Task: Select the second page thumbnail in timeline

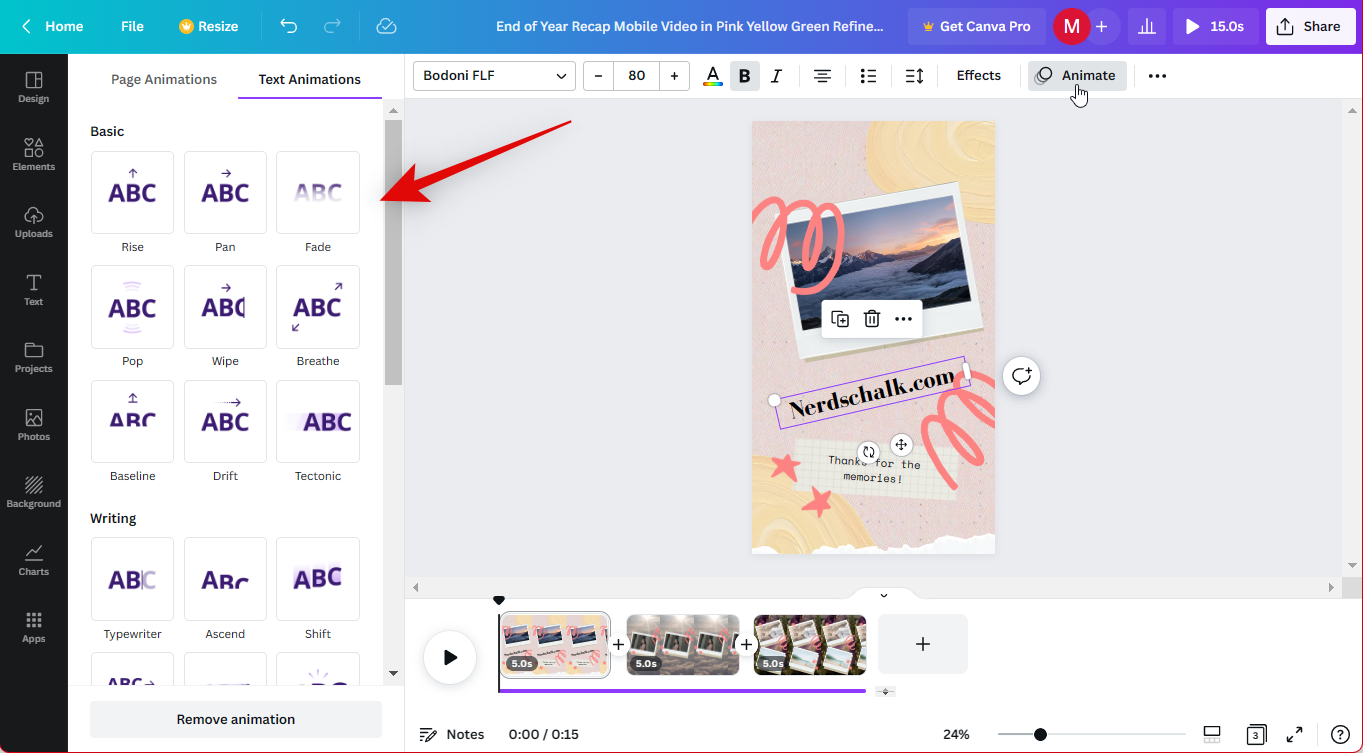Action: click(683, 645)
